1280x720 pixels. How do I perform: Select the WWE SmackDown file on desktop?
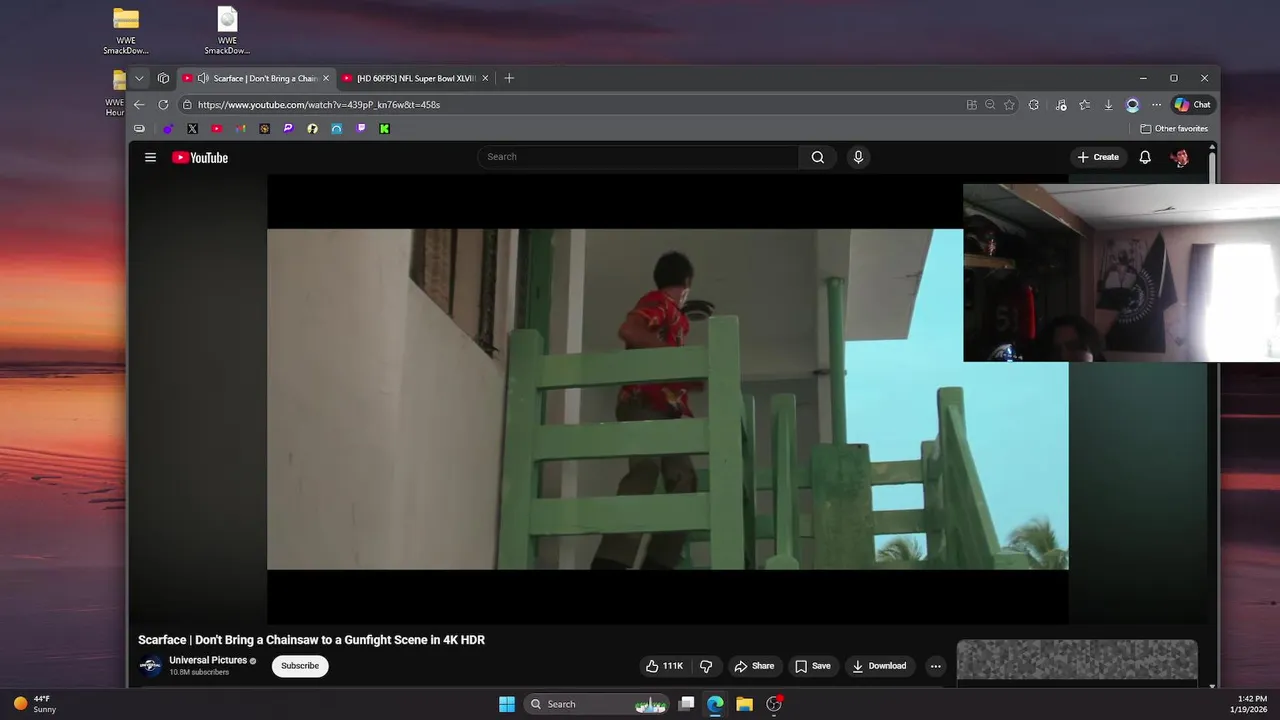228,31
